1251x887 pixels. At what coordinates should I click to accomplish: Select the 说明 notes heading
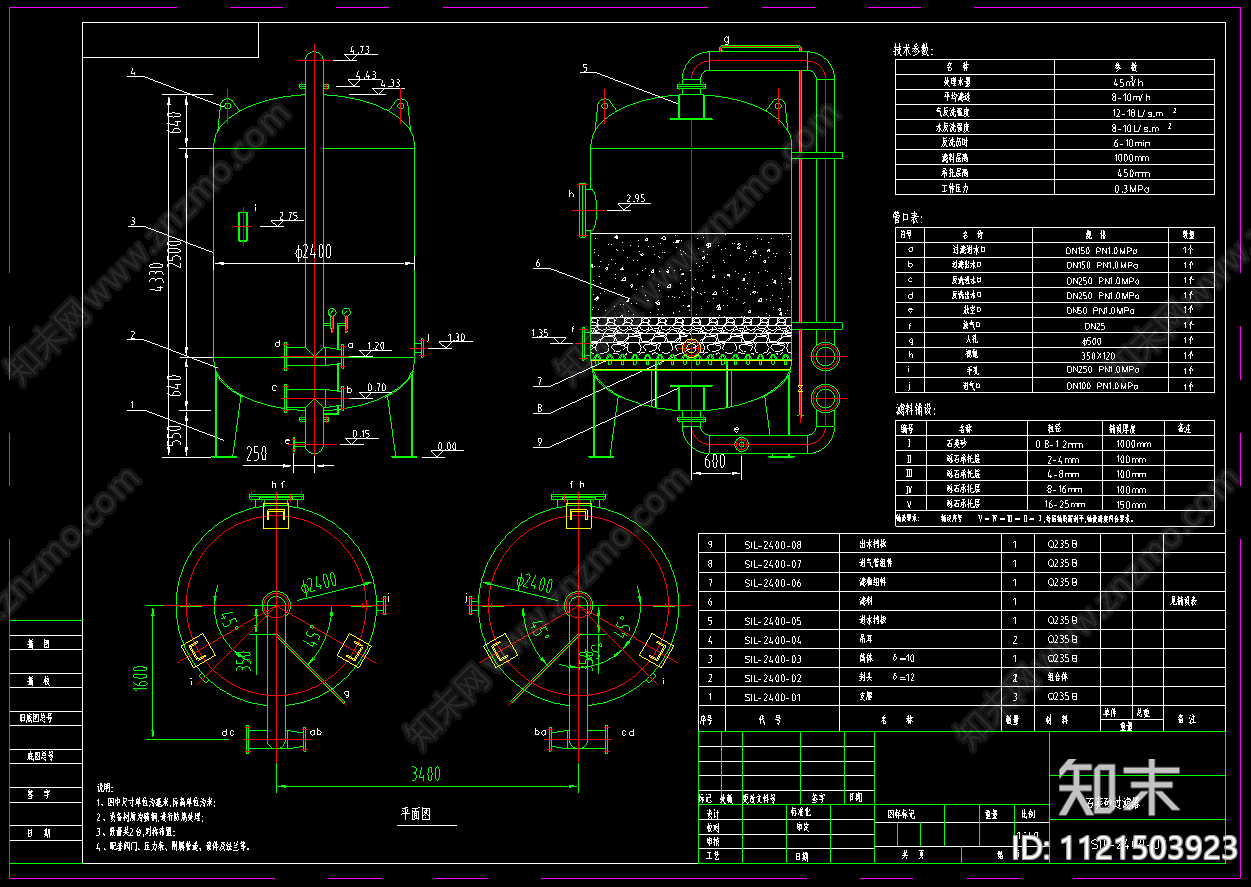(105, 787)
